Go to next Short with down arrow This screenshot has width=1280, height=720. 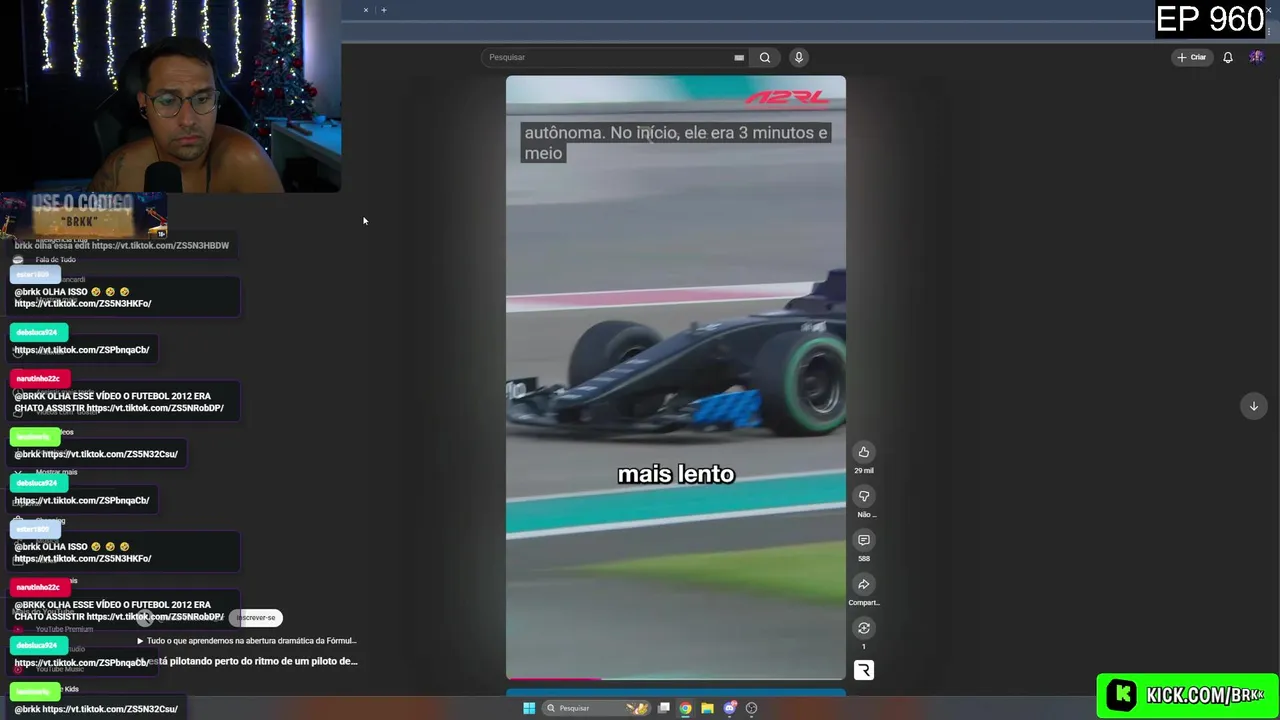coord(1254,406)
